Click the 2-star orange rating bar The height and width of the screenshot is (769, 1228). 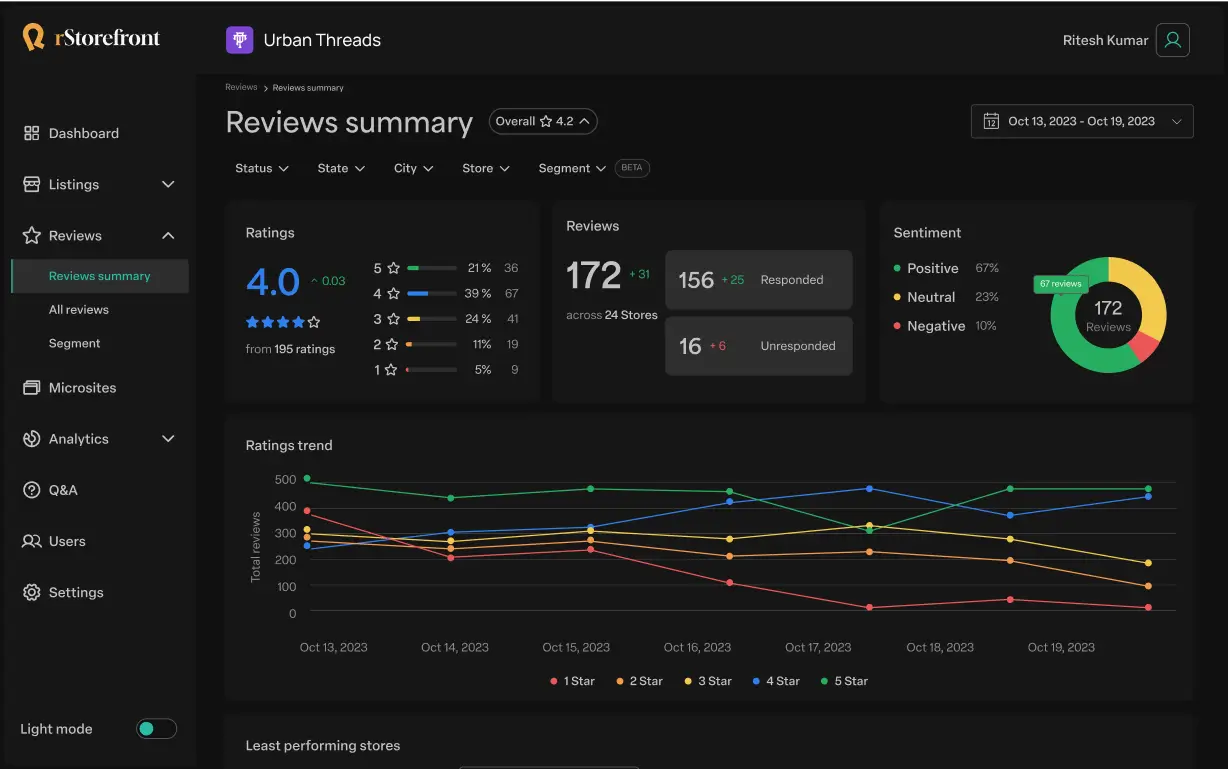(x=431, y=344)
